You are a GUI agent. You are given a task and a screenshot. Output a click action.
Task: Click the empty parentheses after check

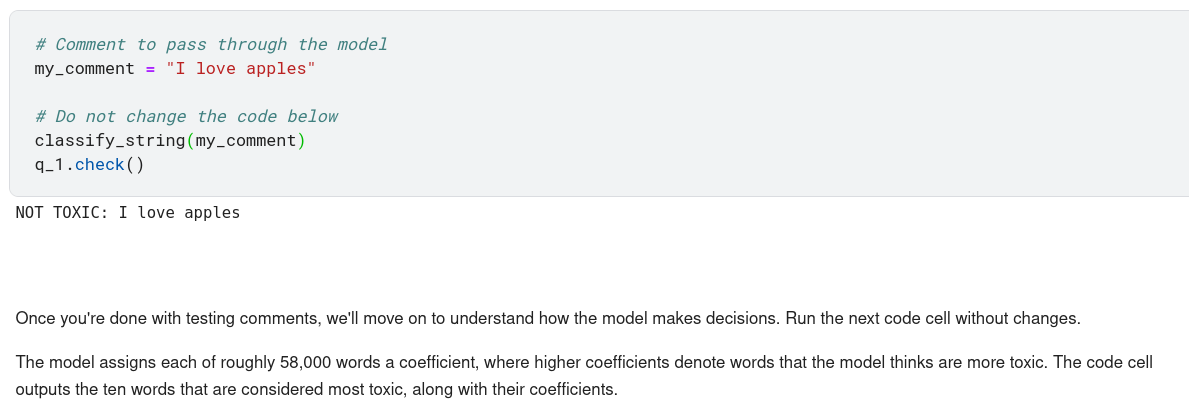135,164
